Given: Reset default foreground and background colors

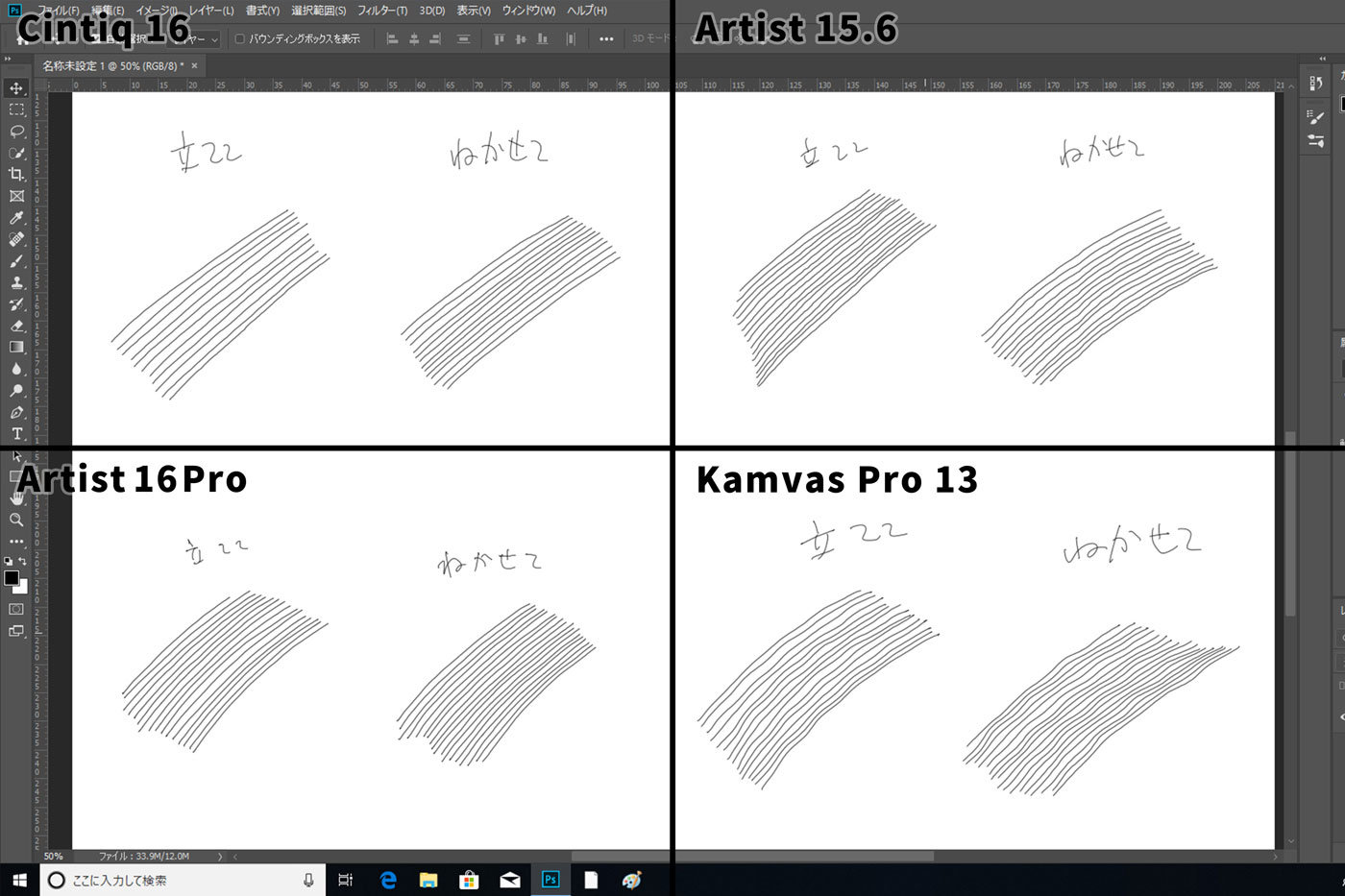Looking at the screenshot, I should (x=9, y=561).
